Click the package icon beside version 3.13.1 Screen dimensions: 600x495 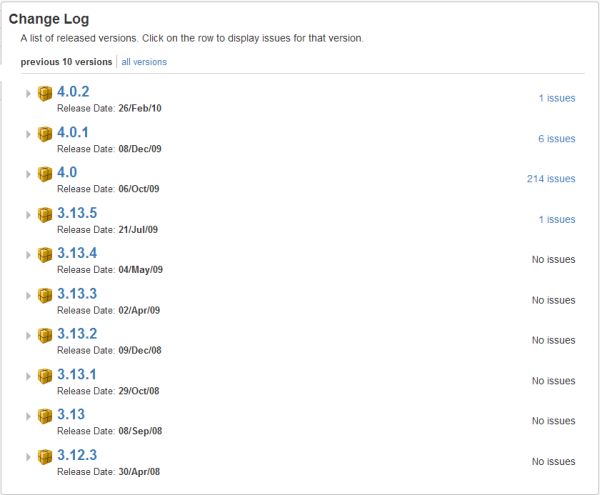point(45,376)
